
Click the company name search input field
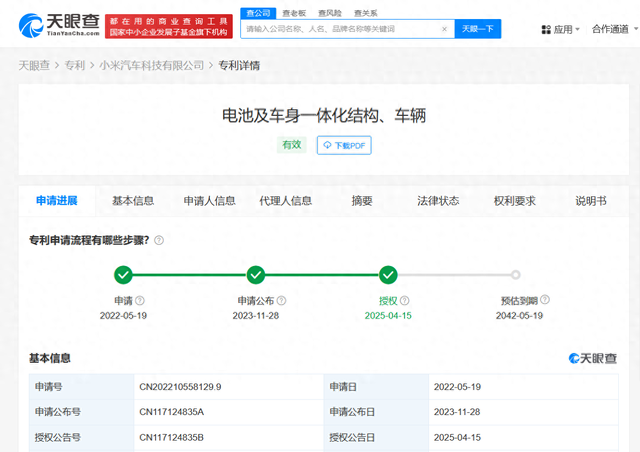point(346,29)
